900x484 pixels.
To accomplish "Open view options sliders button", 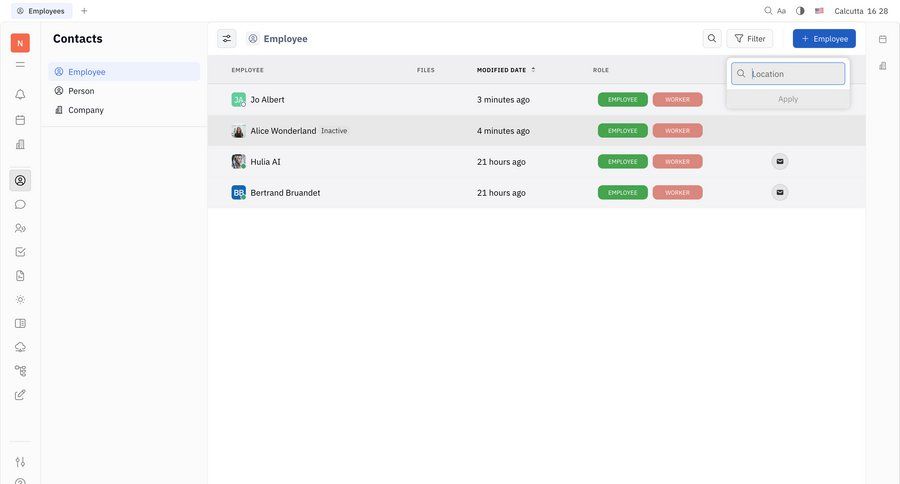I will pyautogui.click(x=227, y=38).
